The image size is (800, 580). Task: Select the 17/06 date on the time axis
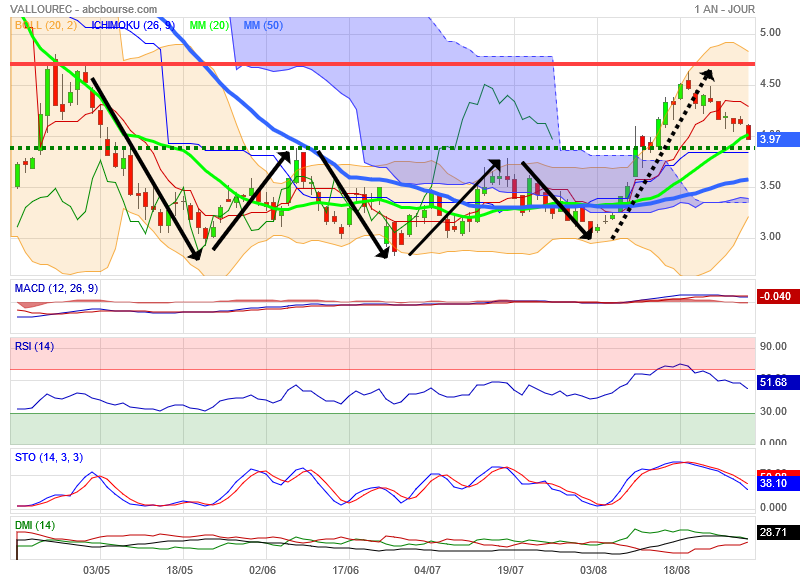coord(345,570)
